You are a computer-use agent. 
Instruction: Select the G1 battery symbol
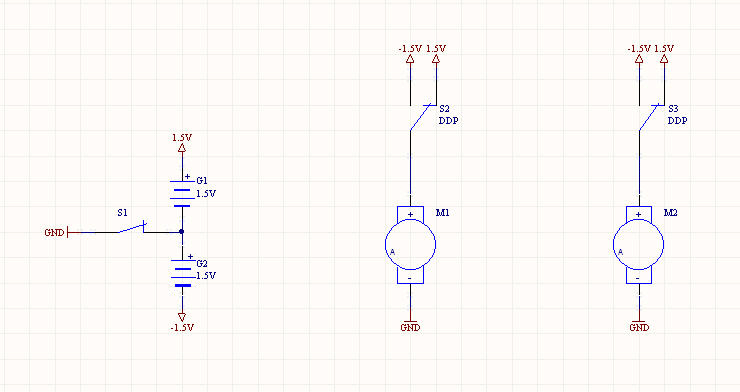point(182,193)
